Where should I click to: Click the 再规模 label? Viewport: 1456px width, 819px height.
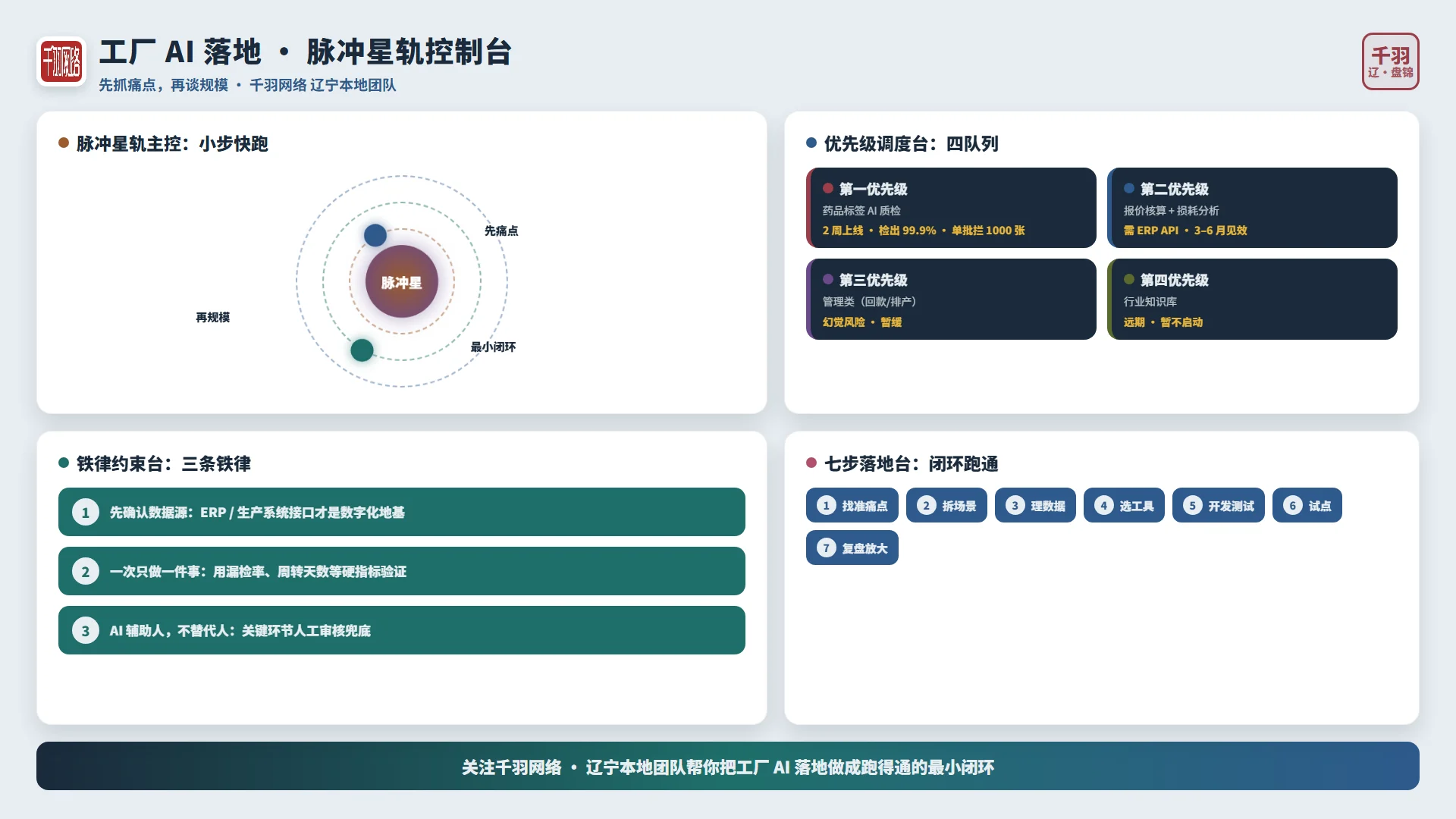[x=212, y=317]
